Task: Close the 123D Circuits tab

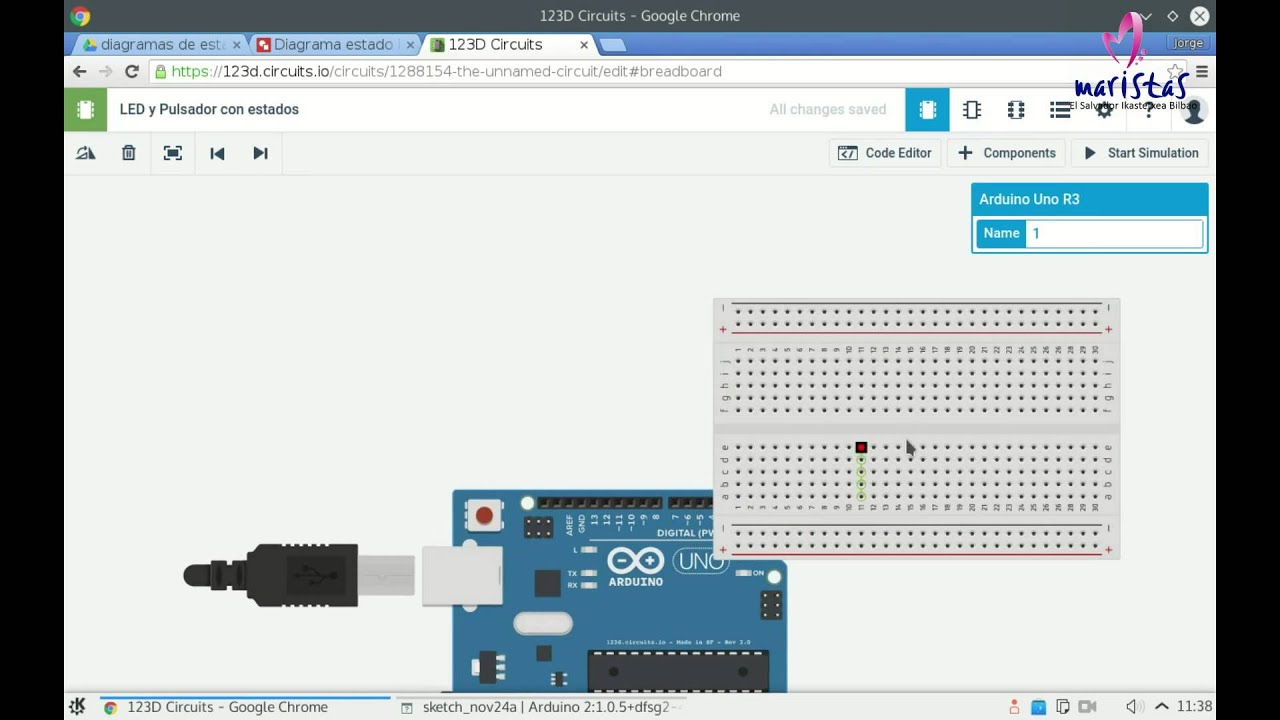Action: coord(584,44)
